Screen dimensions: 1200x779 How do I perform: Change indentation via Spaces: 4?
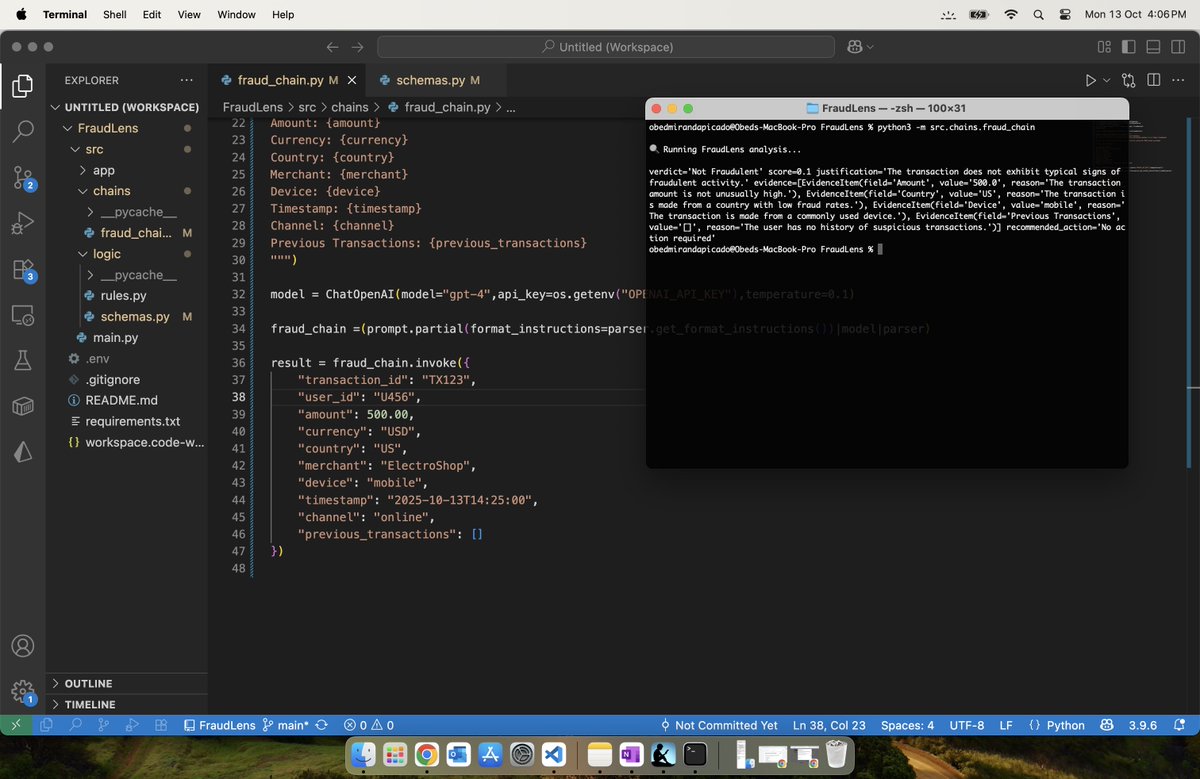pos(907,725)
